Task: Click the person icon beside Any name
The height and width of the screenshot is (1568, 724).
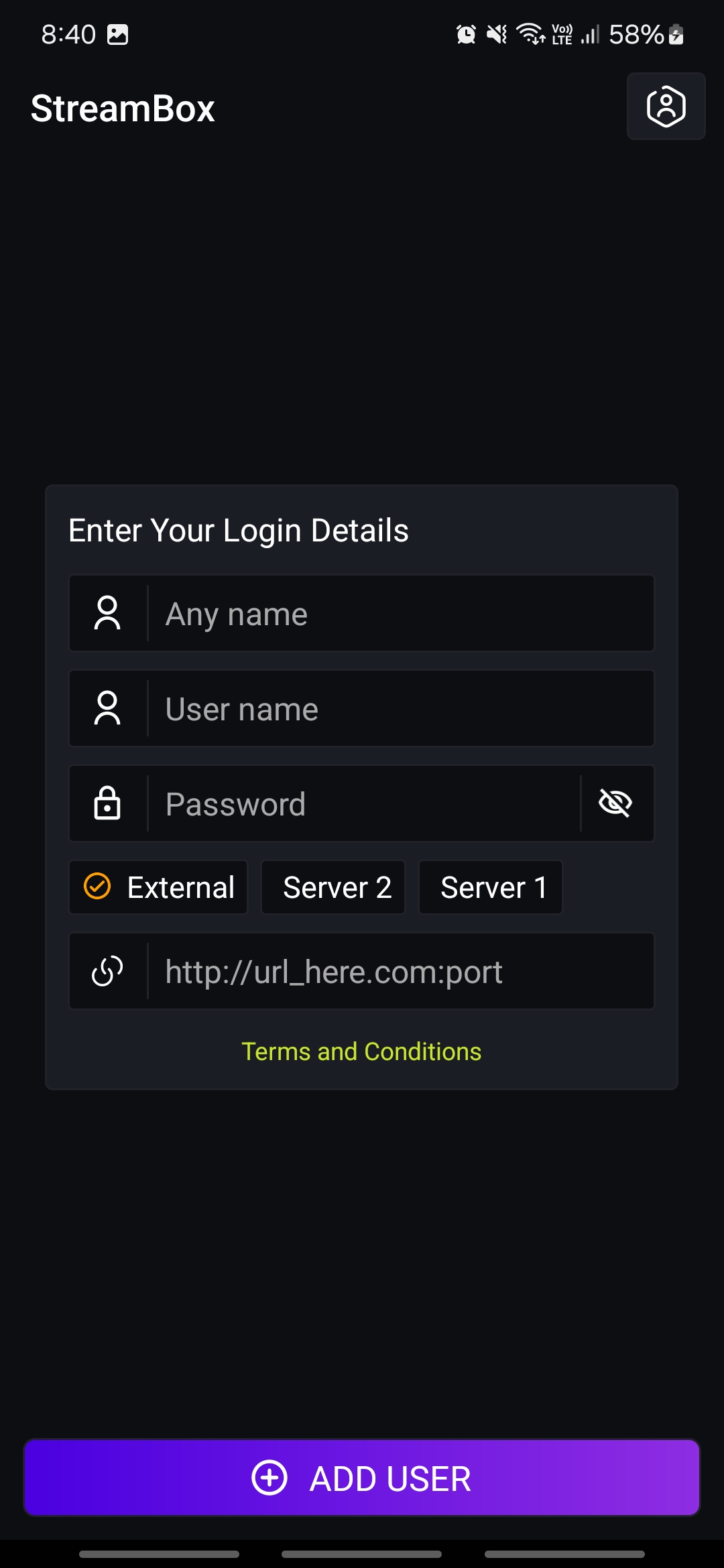Action: pos(107,613)
